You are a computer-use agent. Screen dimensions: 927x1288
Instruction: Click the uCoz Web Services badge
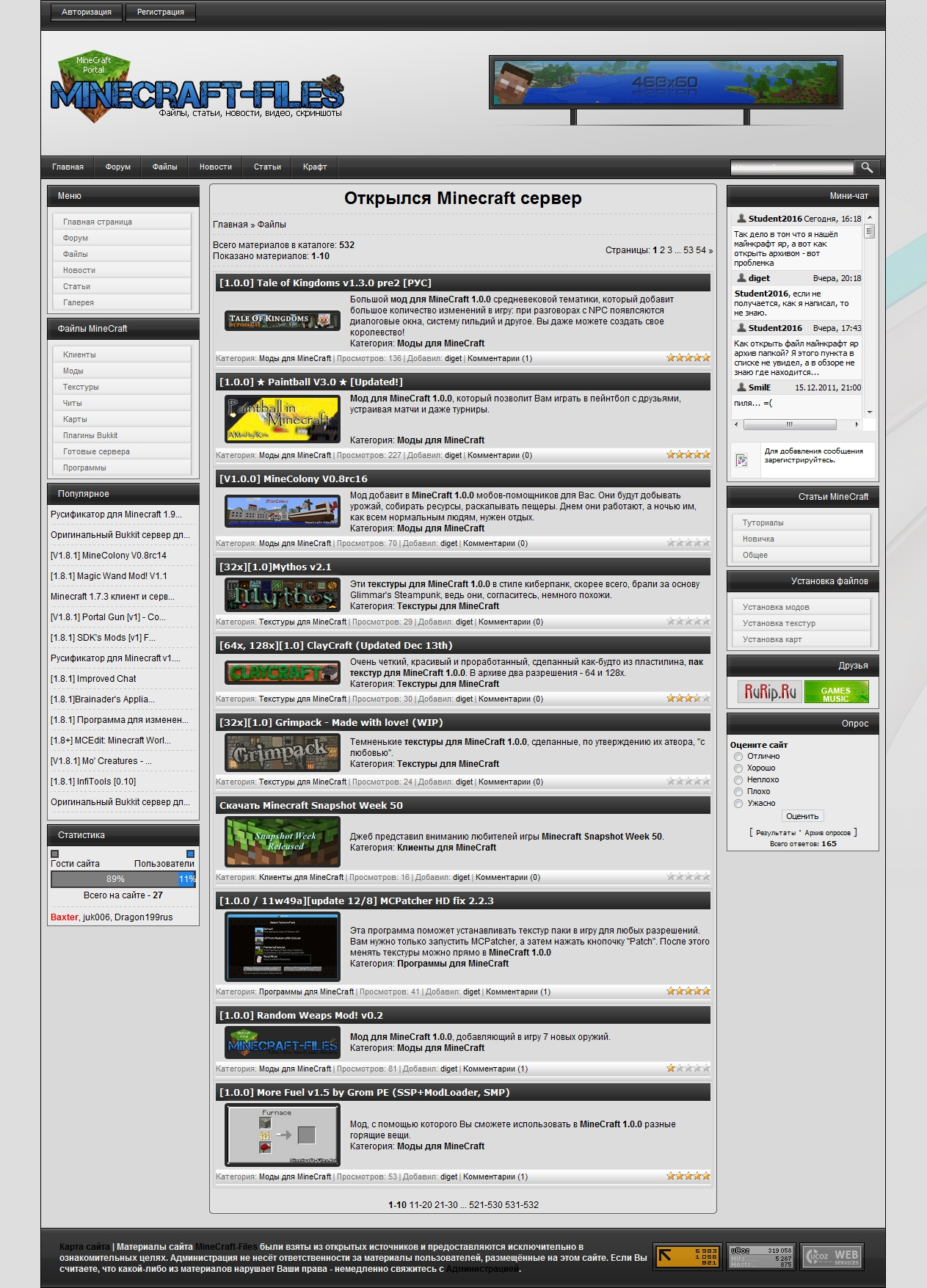[832, 1256]
